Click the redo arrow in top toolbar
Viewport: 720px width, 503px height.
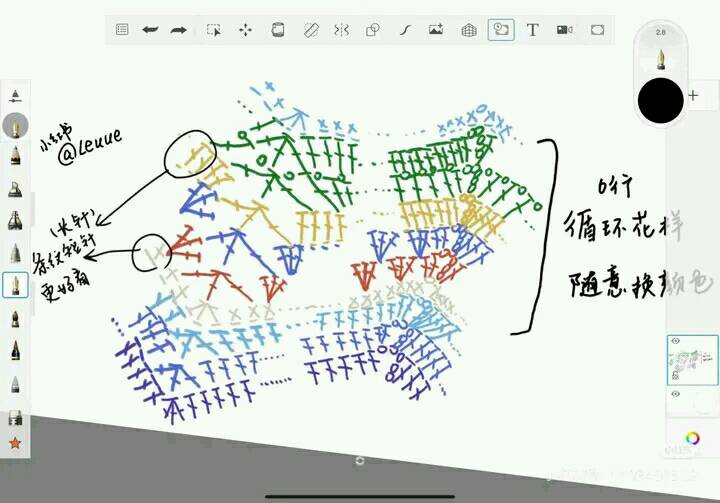[179, 30]
